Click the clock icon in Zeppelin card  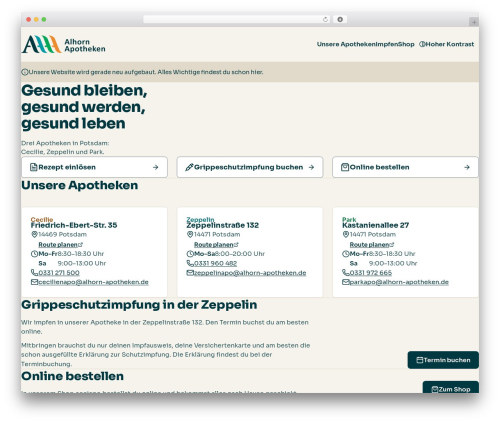tap(190, 254)
